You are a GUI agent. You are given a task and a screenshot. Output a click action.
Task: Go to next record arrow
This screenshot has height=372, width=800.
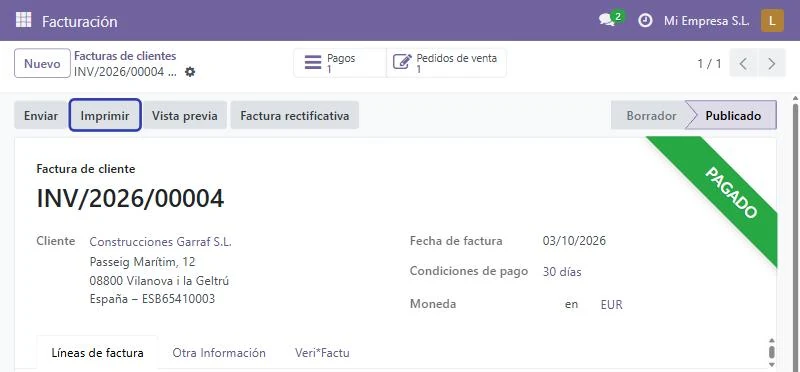point(772,63)
